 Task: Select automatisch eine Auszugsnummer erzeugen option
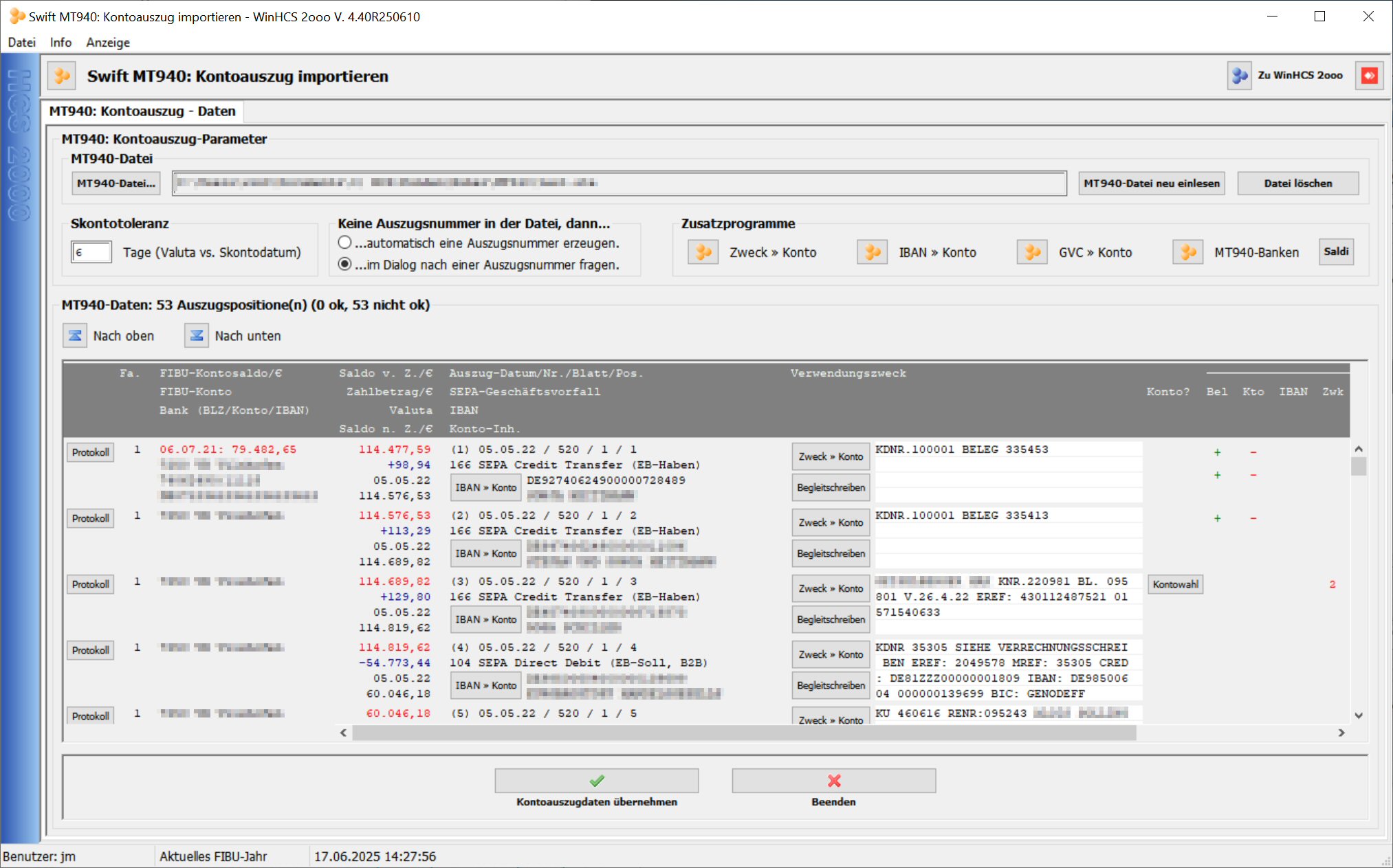pyautogui.click(x=344, y=242)
